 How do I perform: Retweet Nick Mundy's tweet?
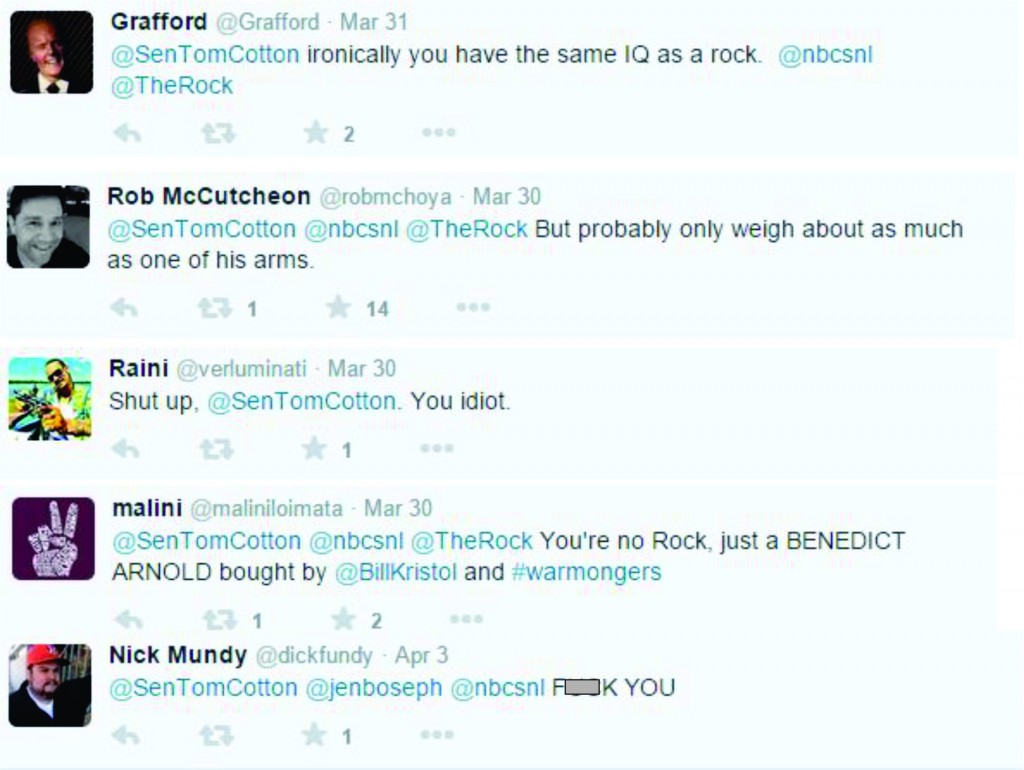click(x=217, y=736)
